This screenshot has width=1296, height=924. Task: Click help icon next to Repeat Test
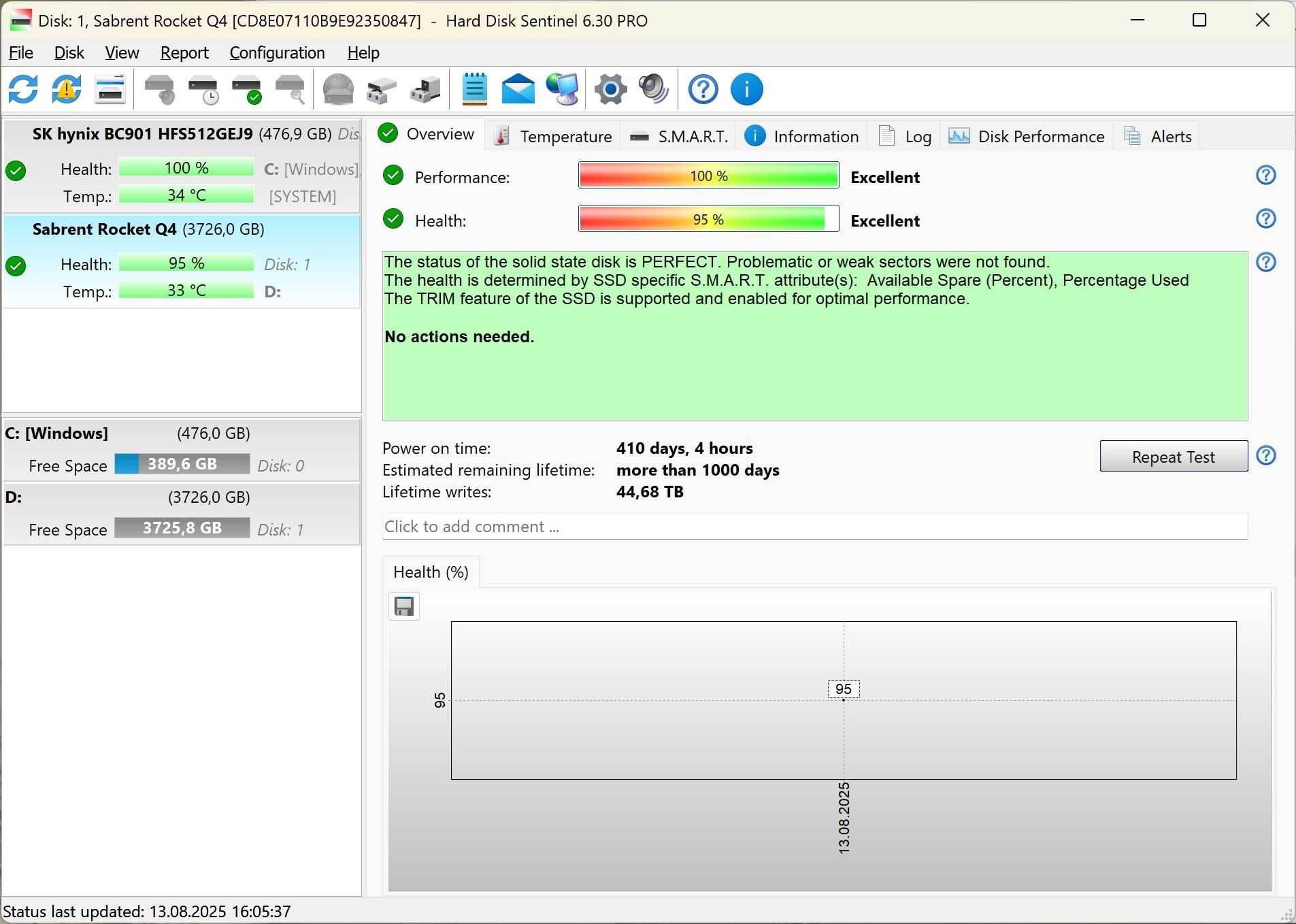1265,456
